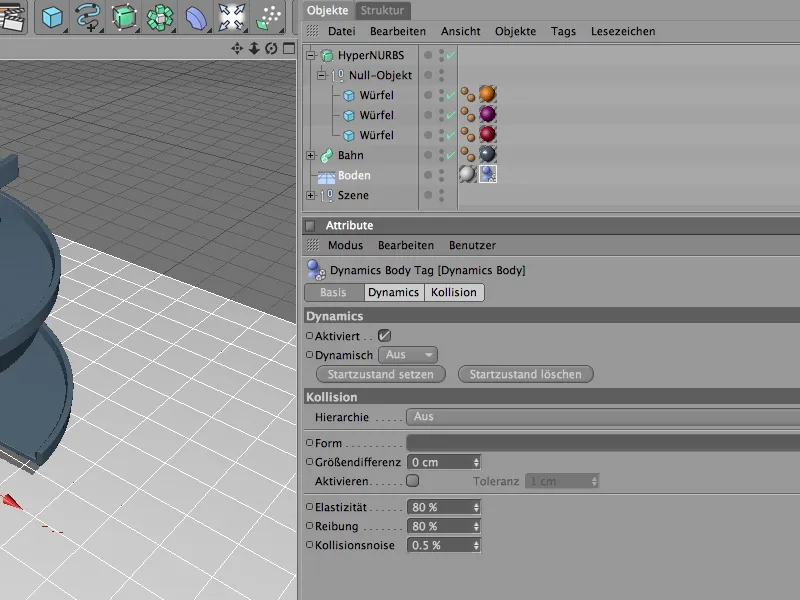Collapse the Null-Objekt hierarchy in the object manager
The width and height of the screenshot is (800, 600).
320,75
